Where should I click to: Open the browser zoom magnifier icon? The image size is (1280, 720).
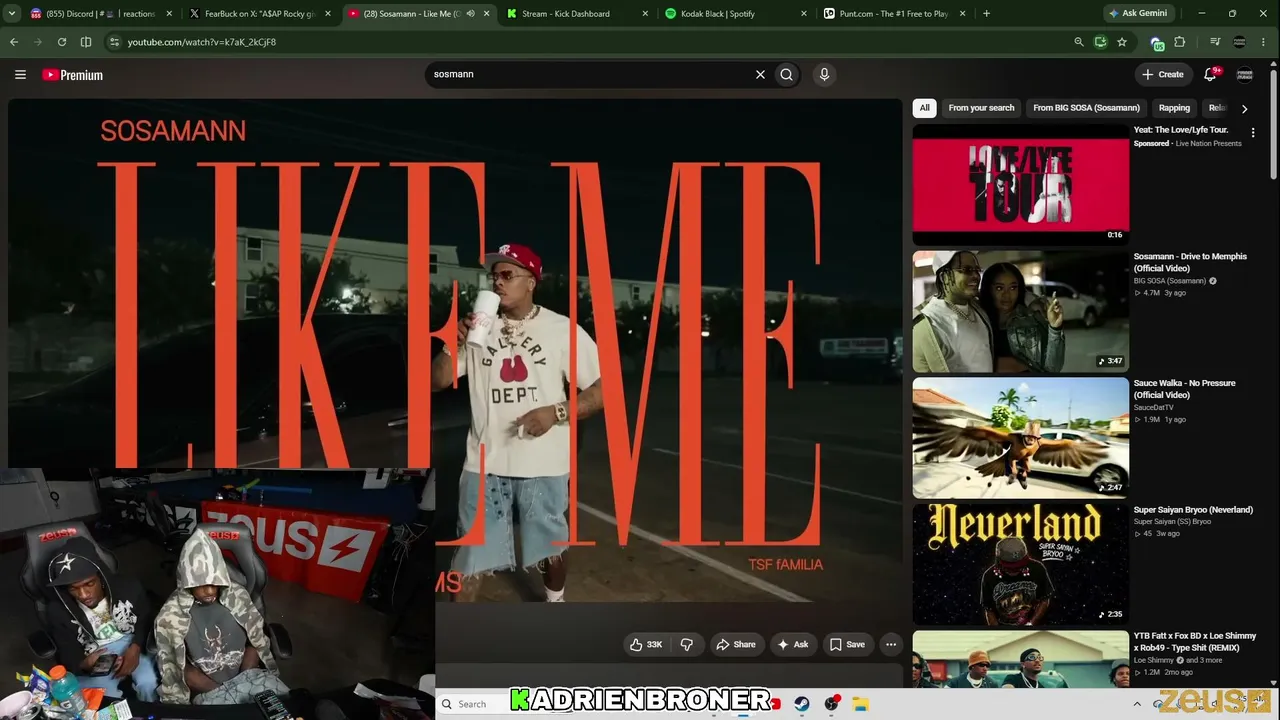pyautogui.click(x=1078, y=42)
